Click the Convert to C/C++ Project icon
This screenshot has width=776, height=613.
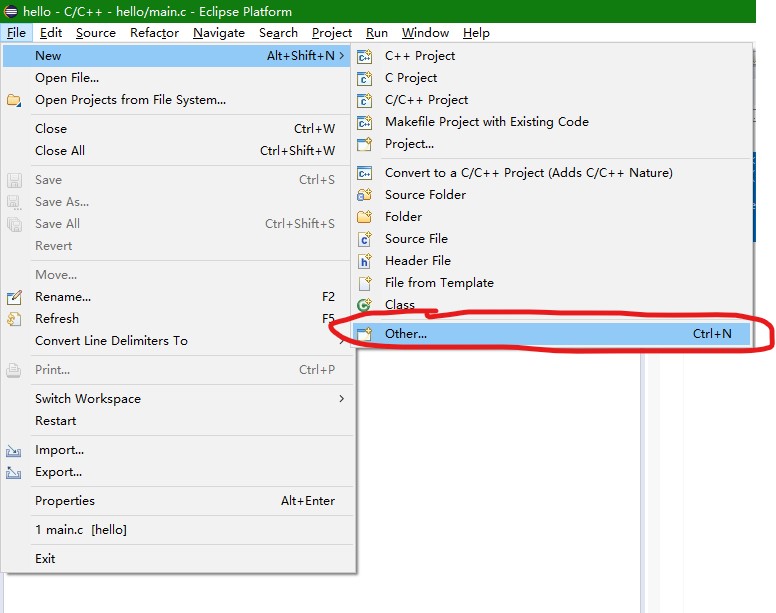pos(365,173)
